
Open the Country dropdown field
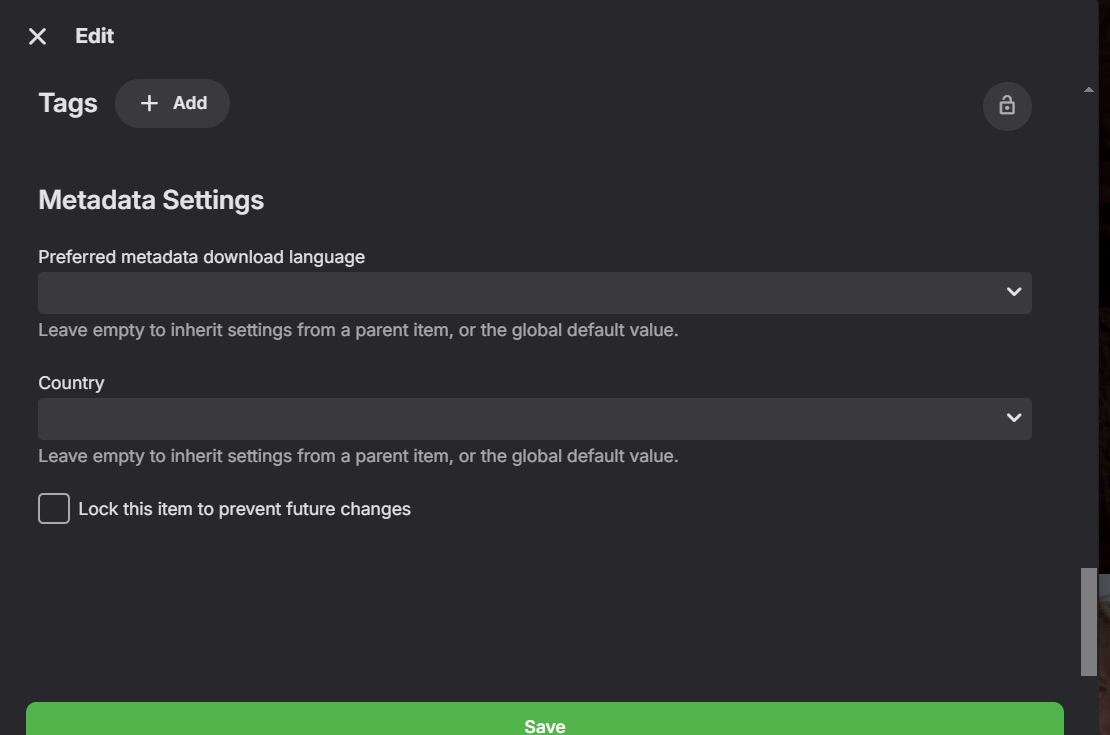click(520, 419)
